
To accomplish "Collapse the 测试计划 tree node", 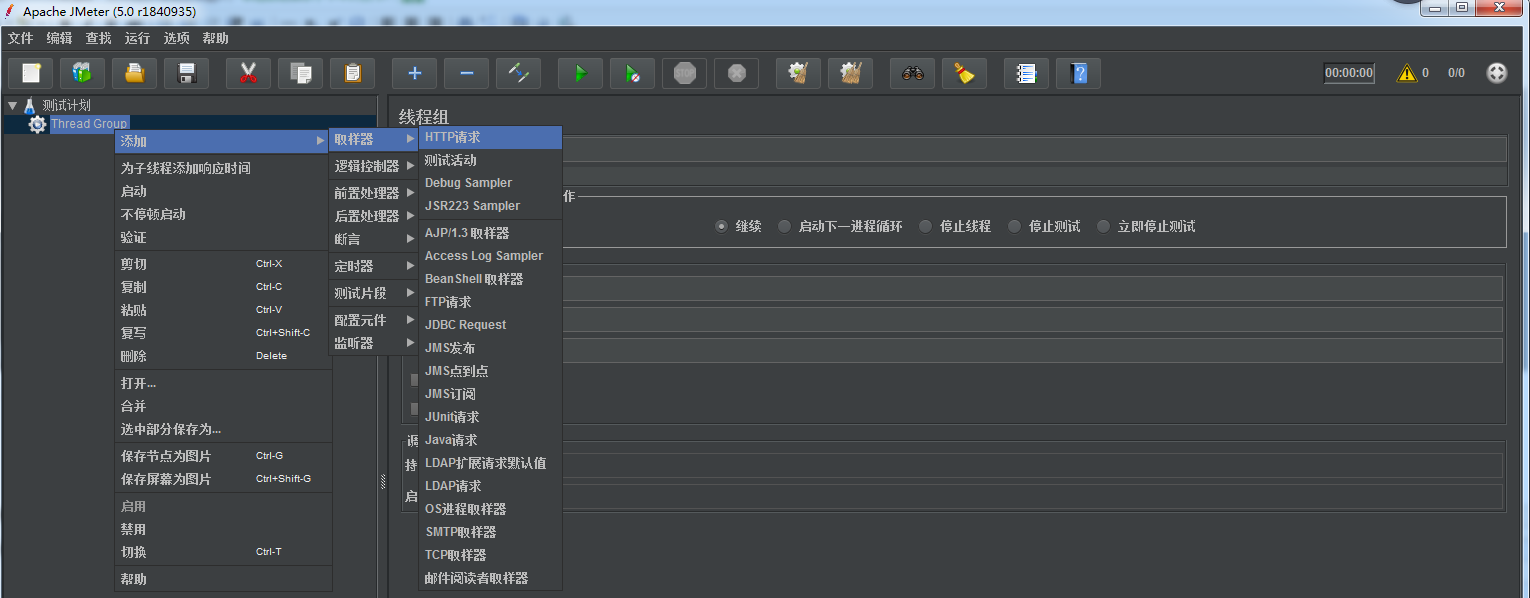I will pos(12,105).
